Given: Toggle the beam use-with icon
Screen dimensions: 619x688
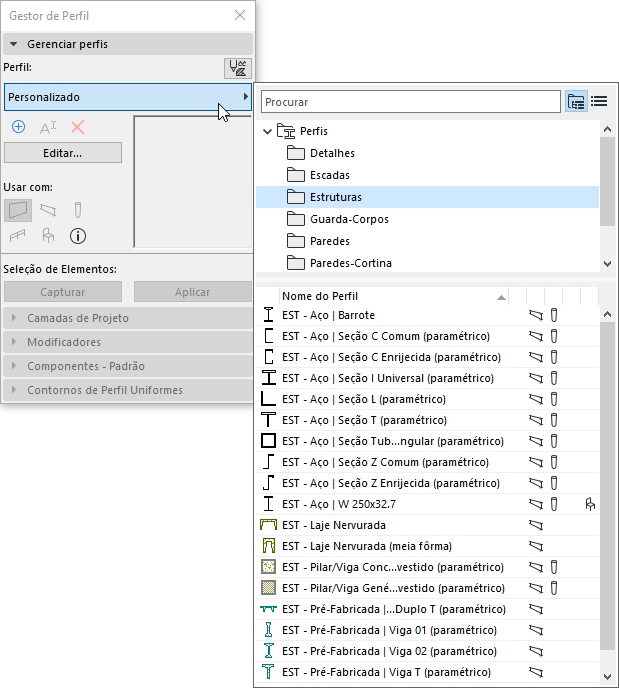Looking at the screenshot, I should (48, 210).
